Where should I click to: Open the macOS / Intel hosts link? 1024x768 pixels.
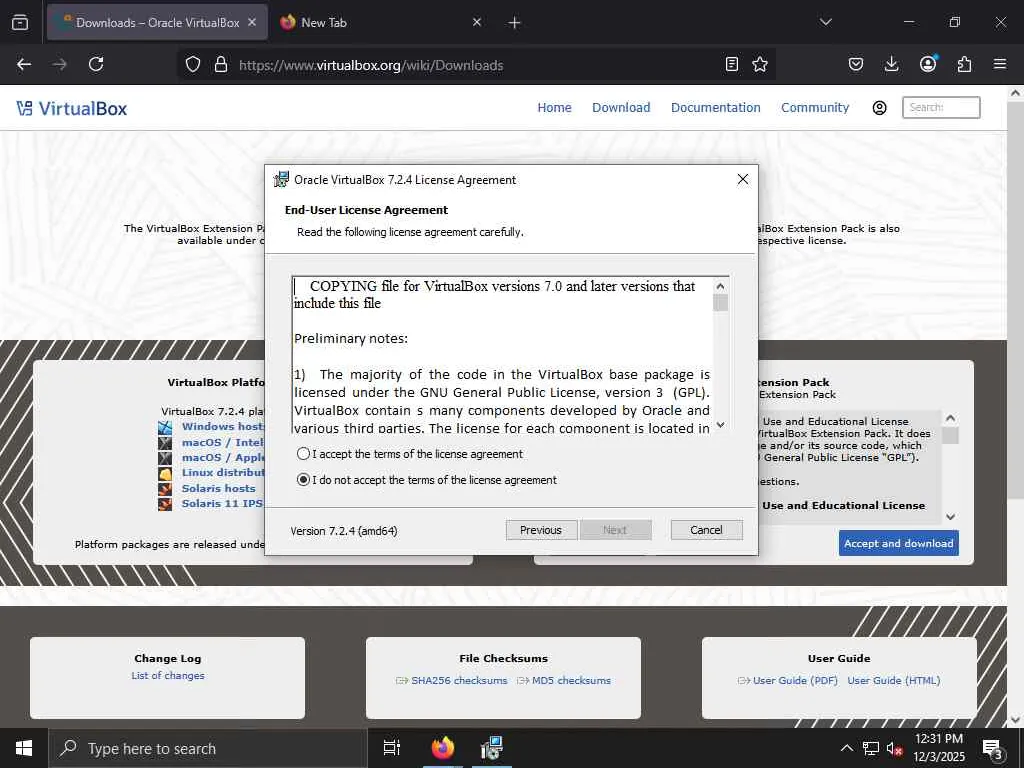[x=223, y=443]
